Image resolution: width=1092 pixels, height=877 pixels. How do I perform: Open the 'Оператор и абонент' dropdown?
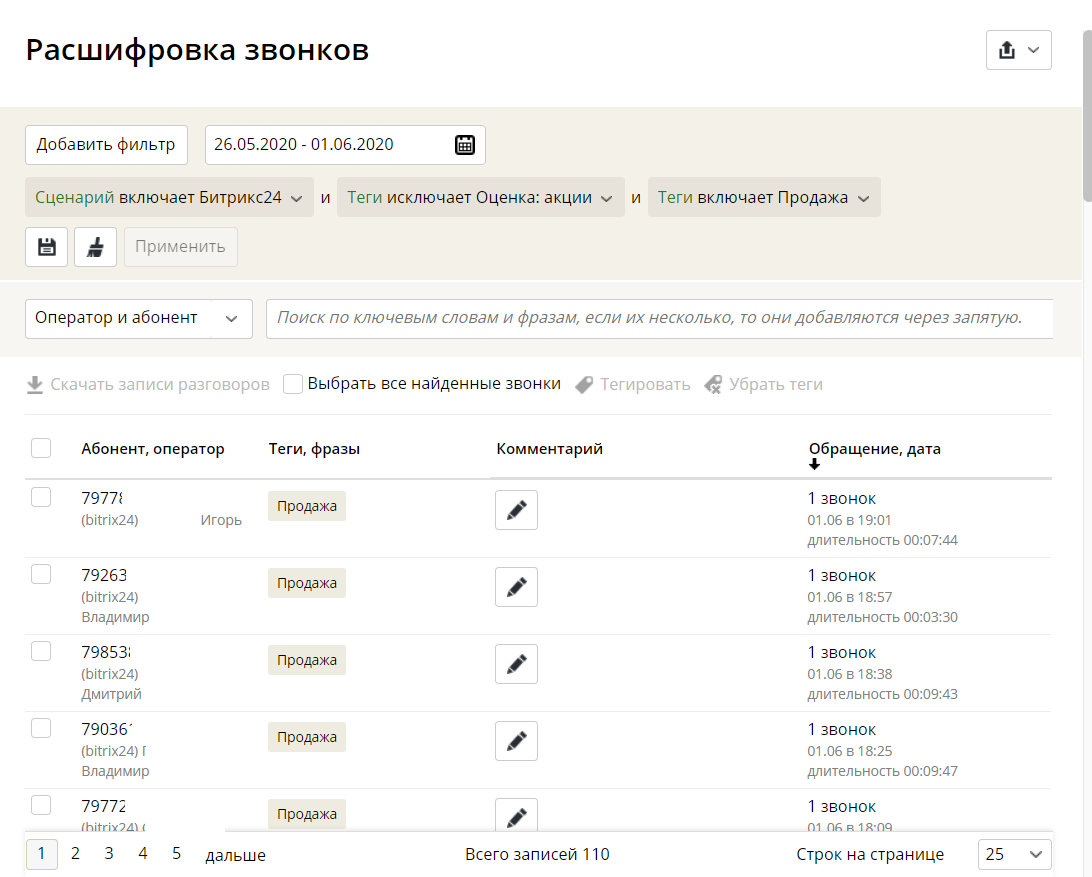pyautogui.click(x=138, y=319)
